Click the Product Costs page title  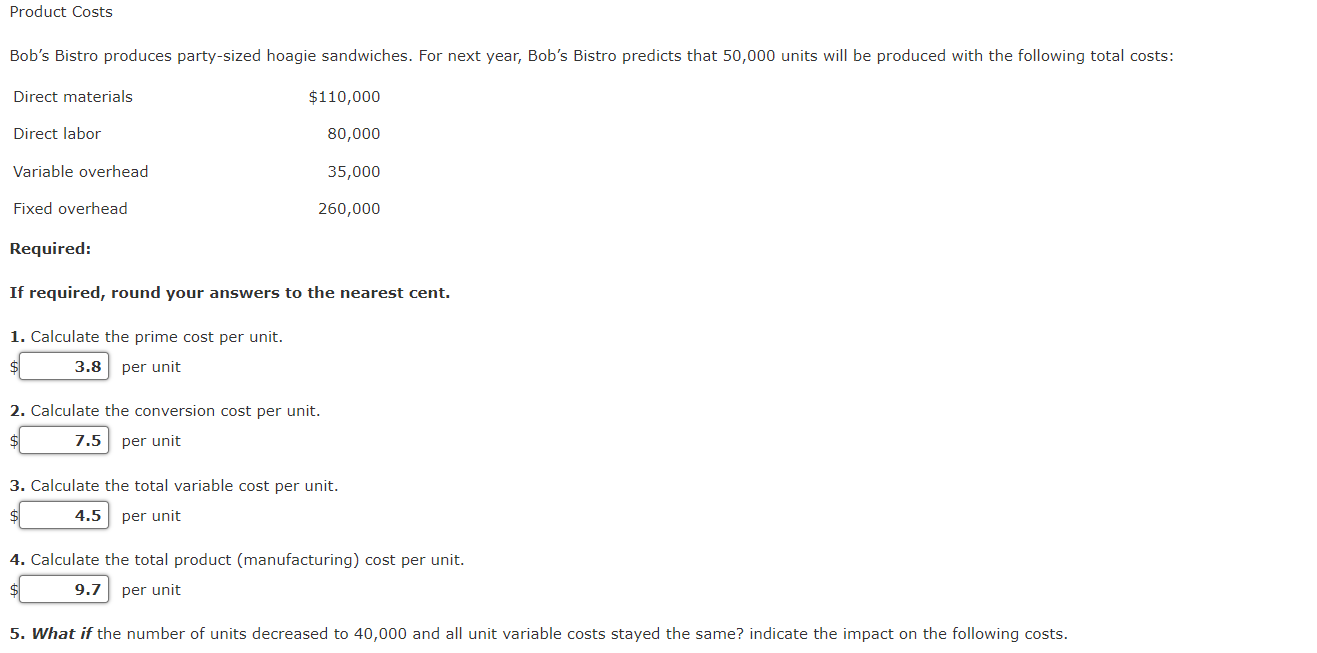(60, 12)
